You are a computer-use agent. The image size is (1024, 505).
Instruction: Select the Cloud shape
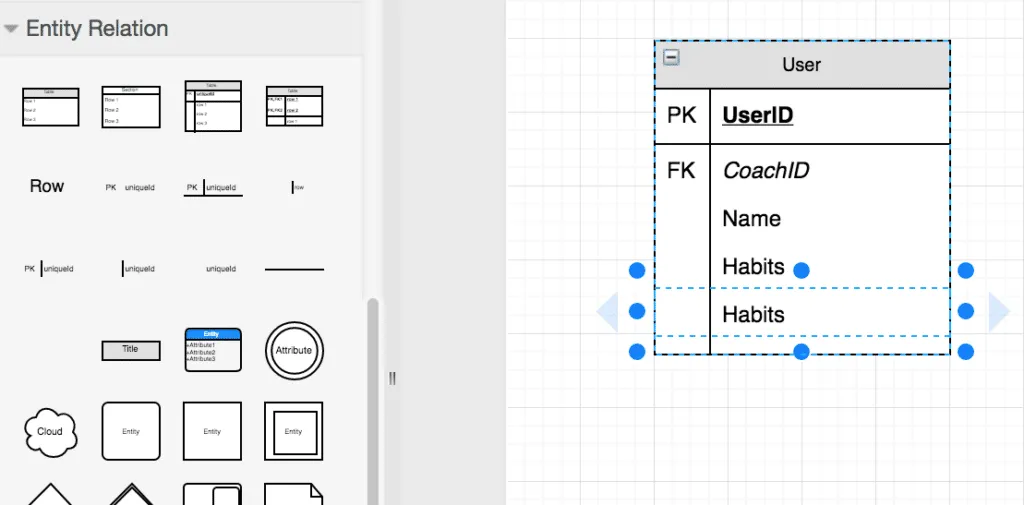coord(50,431)
